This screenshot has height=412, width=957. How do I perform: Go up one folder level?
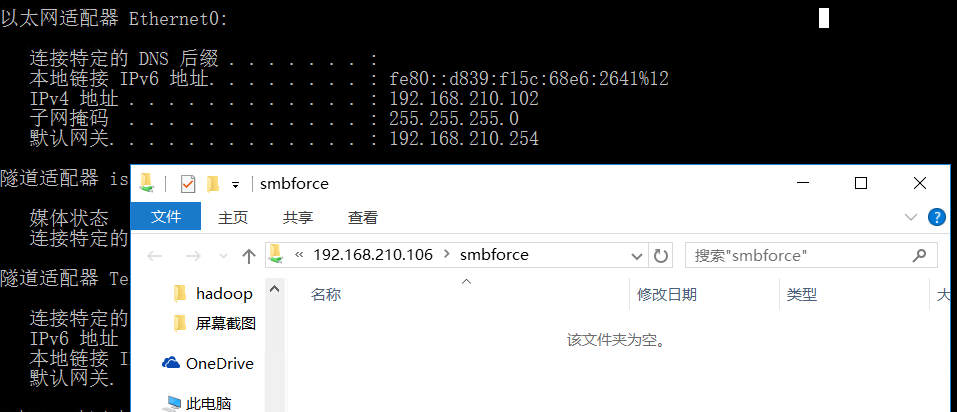coord(249,256)
